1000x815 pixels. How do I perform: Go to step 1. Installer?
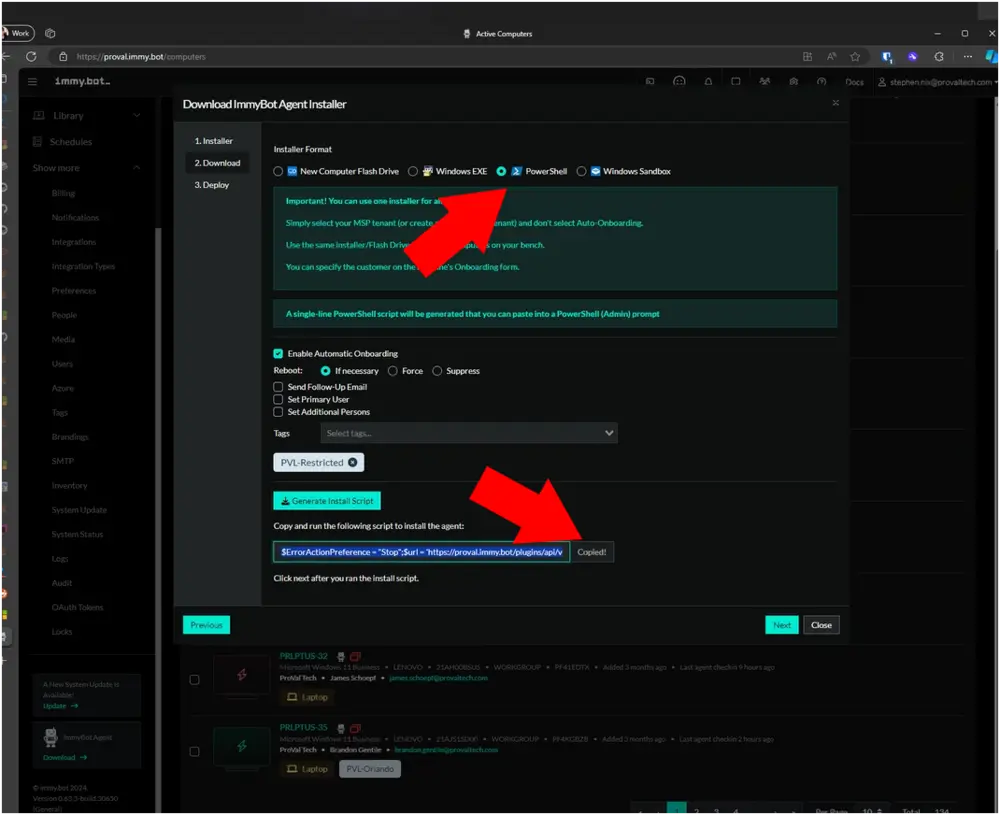coord(214,141)
